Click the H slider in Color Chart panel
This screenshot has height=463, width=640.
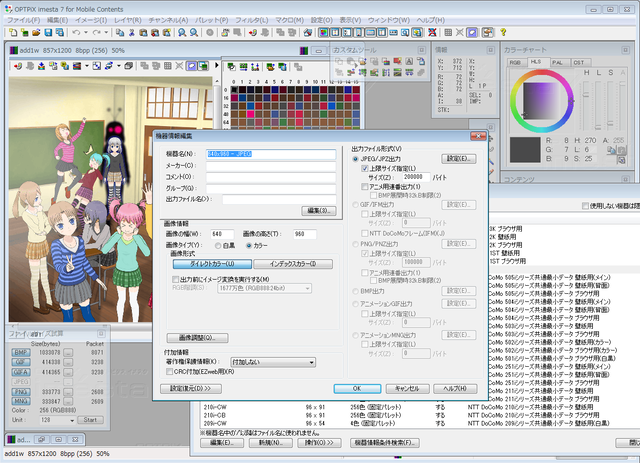[587, 105]
